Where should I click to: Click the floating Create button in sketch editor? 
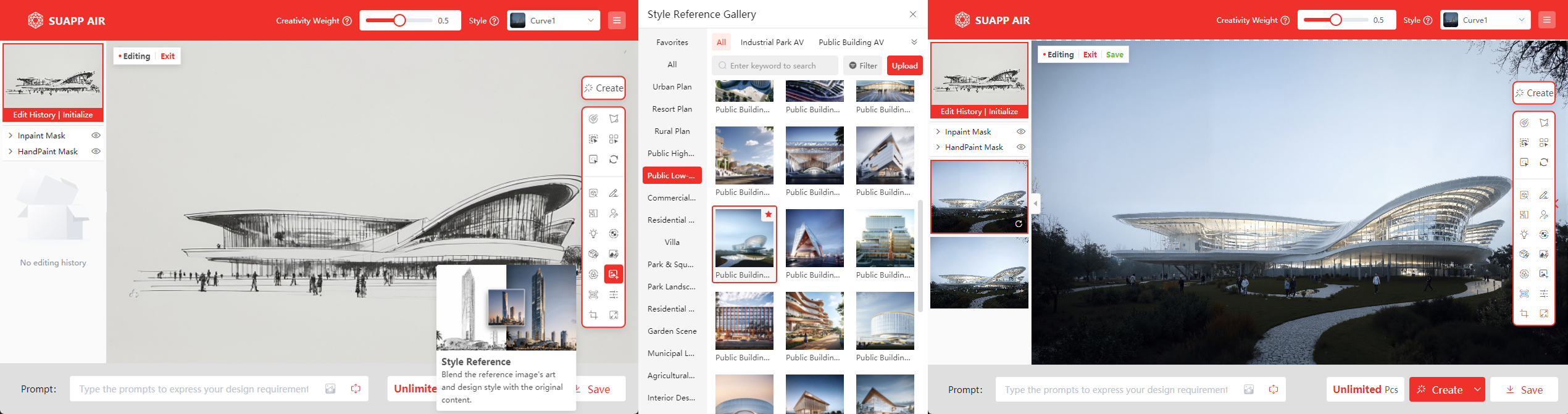pyautogui.click(x=604, y=88)
